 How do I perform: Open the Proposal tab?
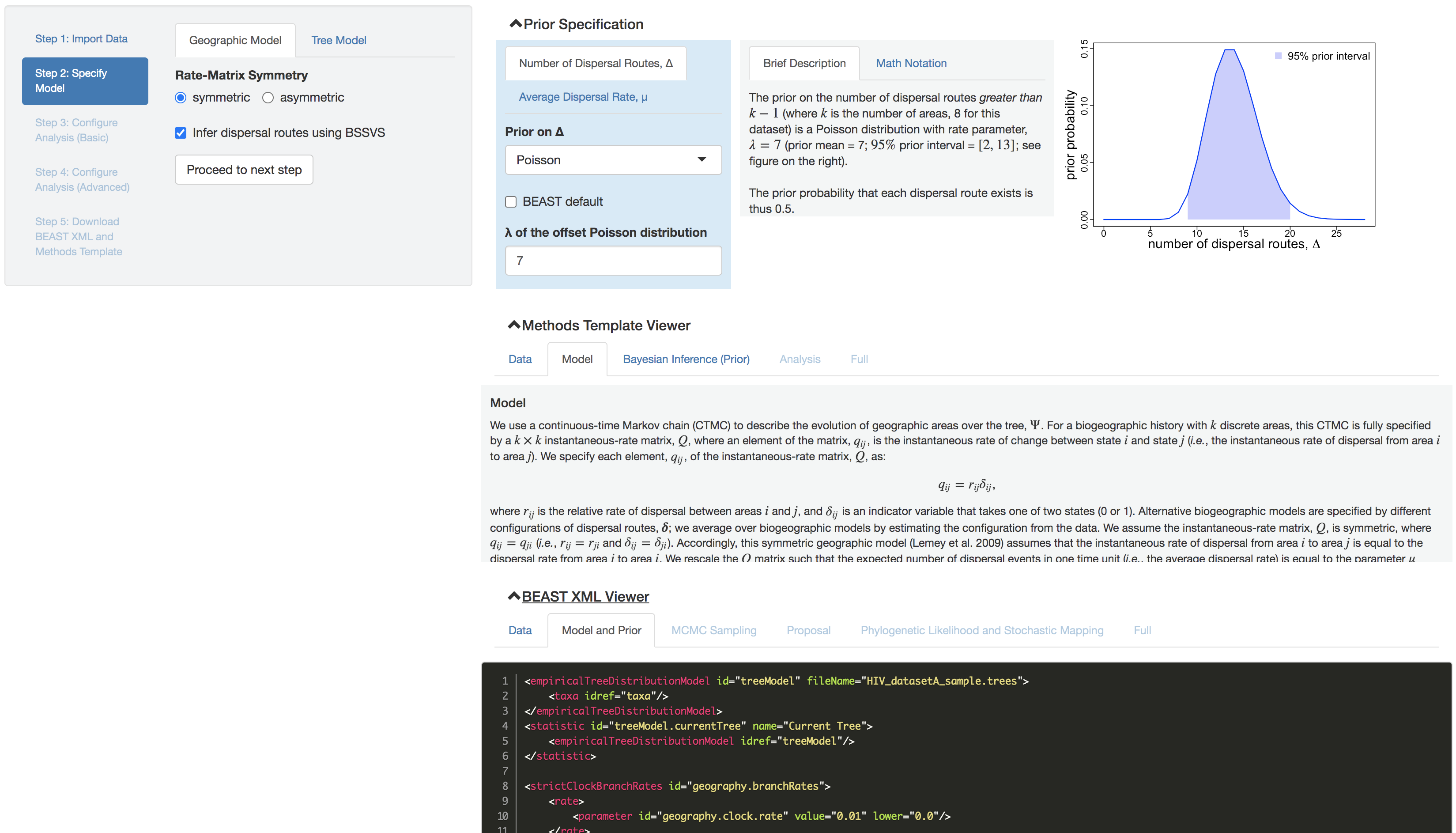(808, 630)
